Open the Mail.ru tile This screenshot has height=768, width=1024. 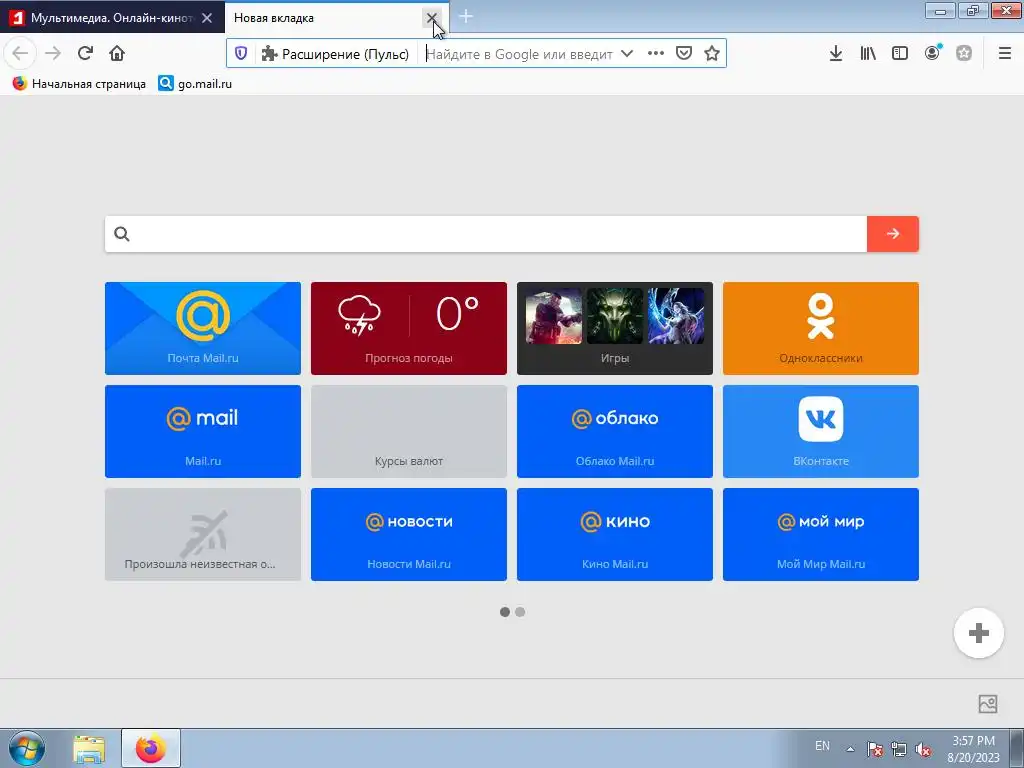pyautogui.click(x=203, y=432)
